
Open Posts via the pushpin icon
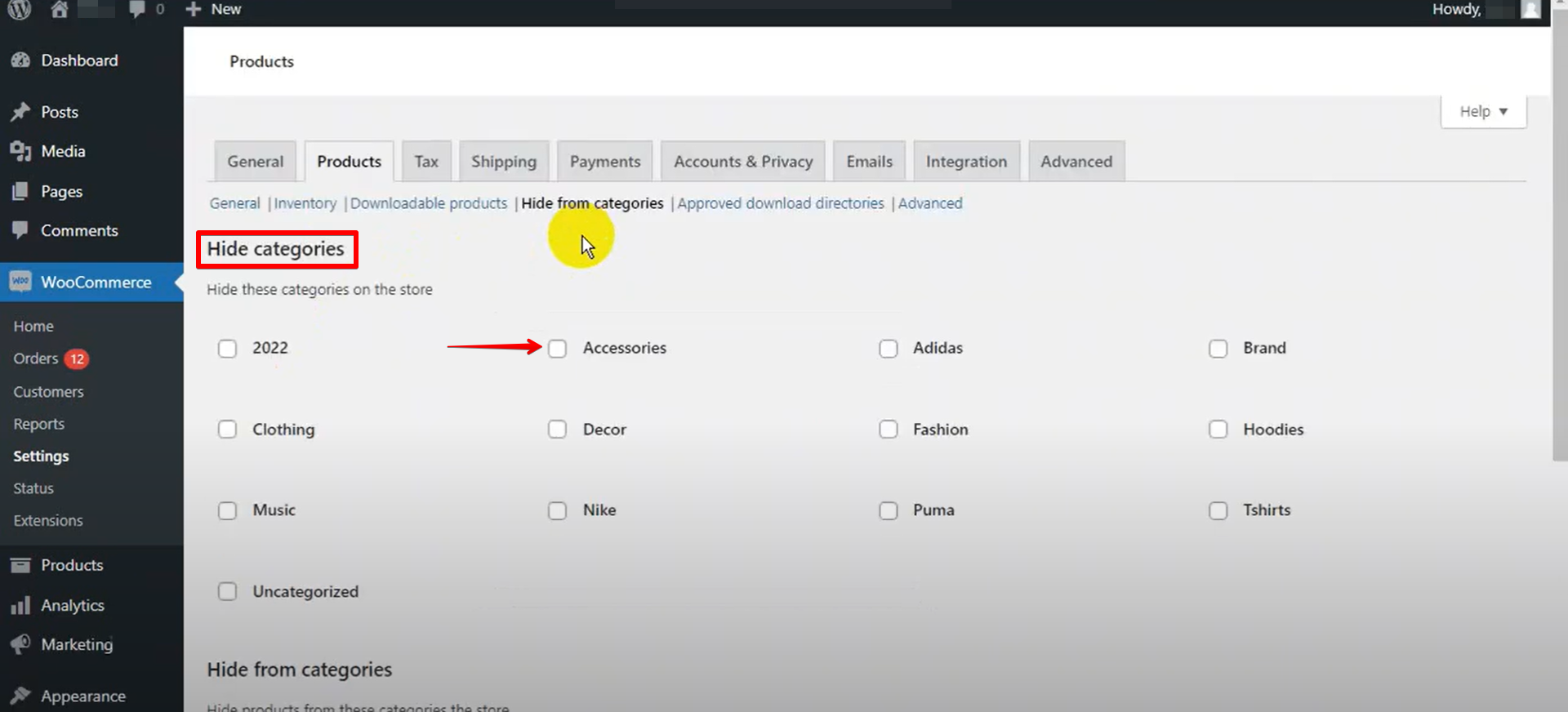(20, 112)
